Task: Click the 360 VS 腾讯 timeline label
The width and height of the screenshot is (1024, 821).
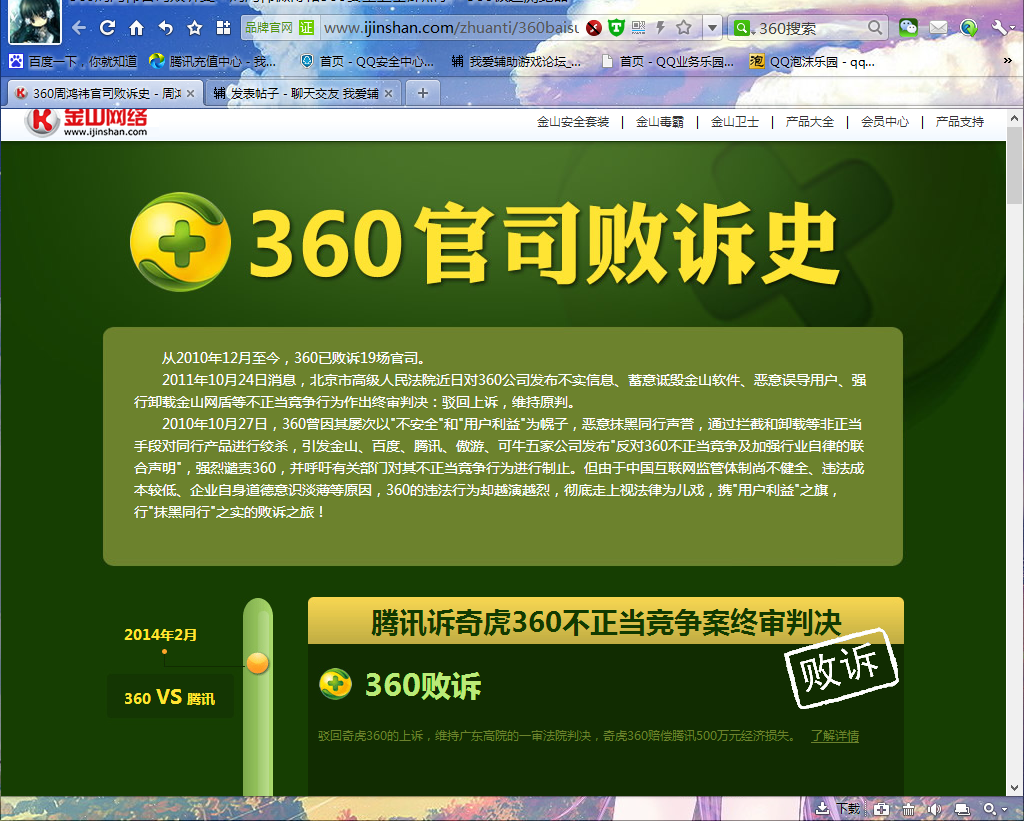Action: [x=170, y=698]
